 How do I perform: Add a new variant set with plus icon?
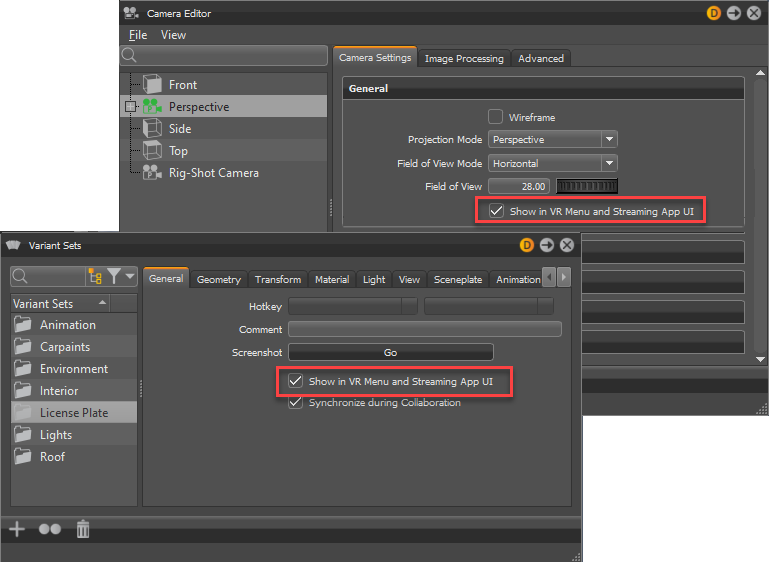pyautogui.click(x=17, y=529)
